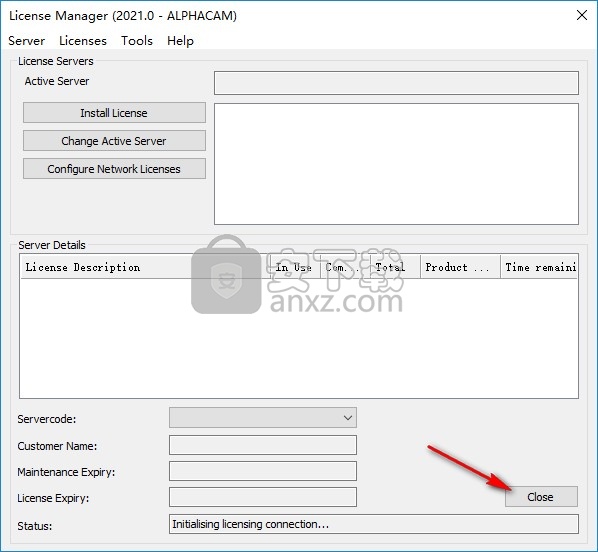Click the Com... column header
Viewport: 598px width, 552px height.
tap(345, 267)
